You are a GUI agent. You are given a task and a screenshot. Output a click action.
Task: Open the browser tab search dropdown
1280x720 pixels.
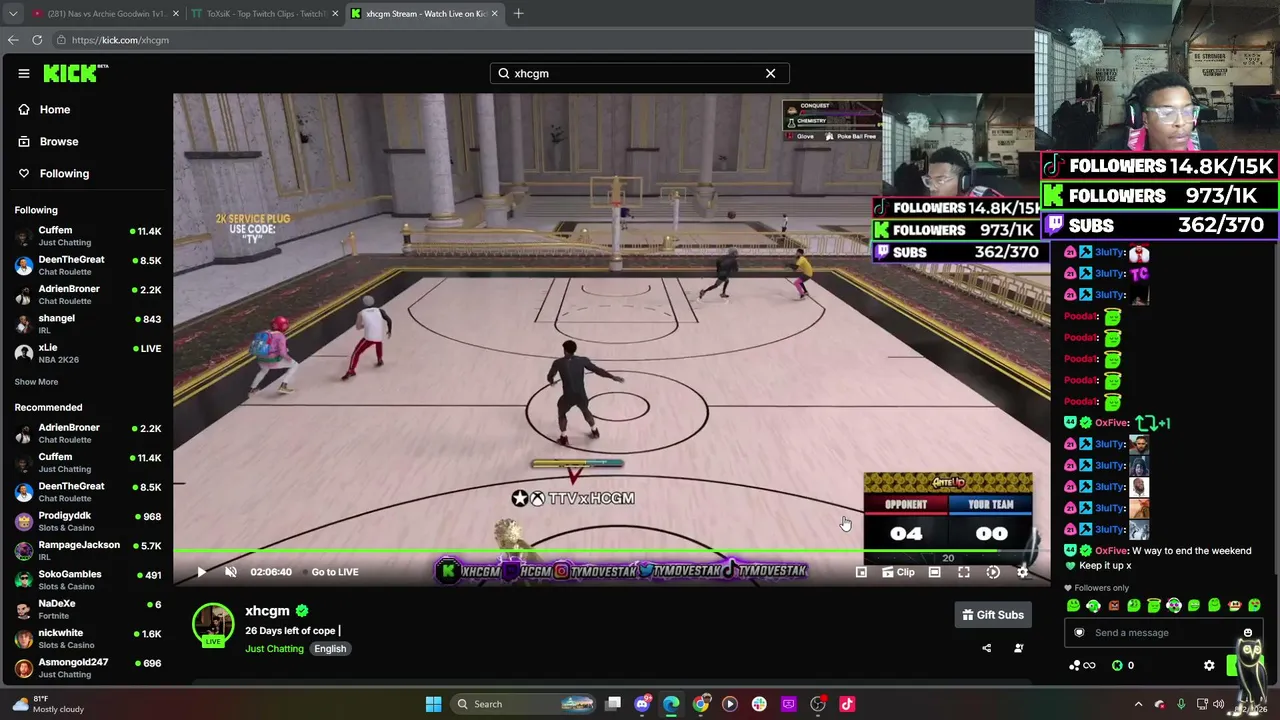pyautogui.click(x=12, y=14)
